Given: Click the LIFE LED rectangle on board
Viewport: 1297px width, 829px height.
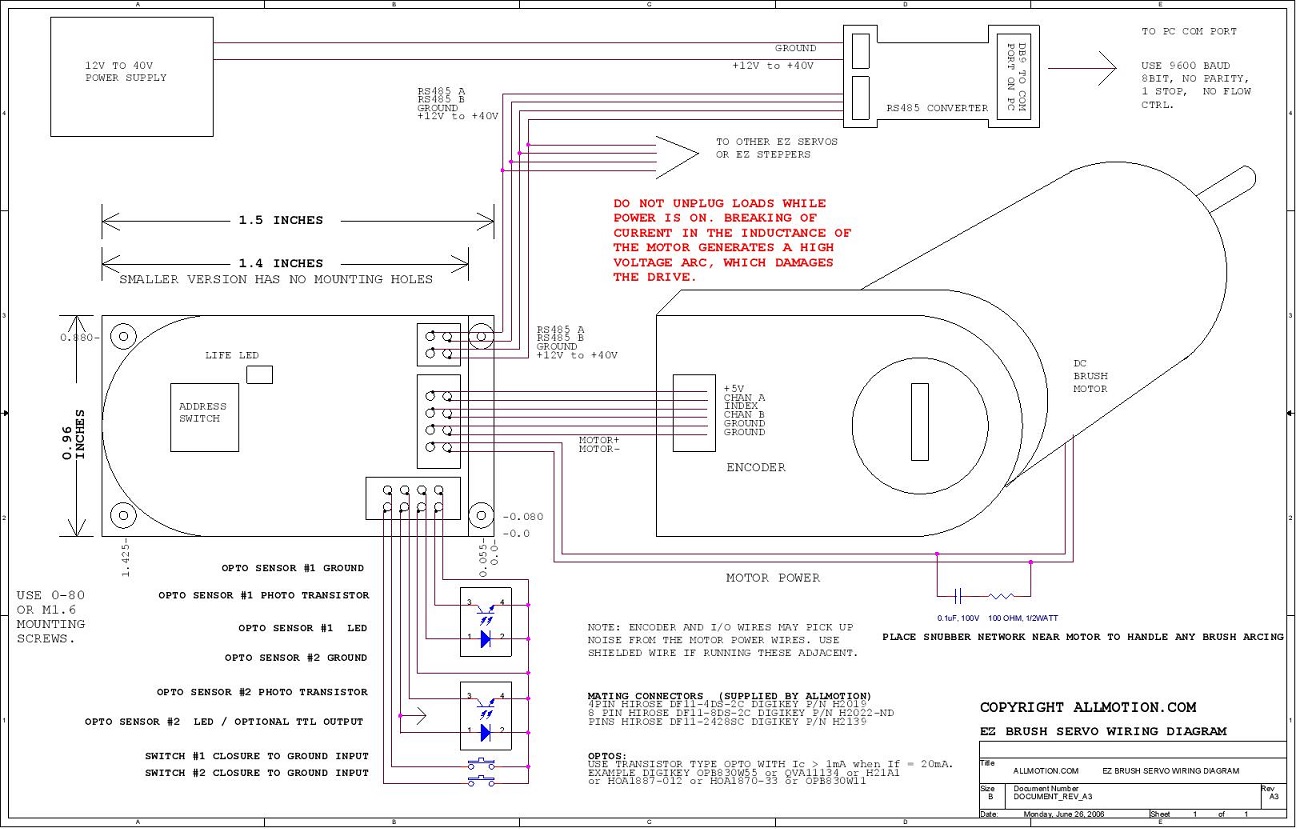Looking at the screenshot, I should tap(259, 374).
